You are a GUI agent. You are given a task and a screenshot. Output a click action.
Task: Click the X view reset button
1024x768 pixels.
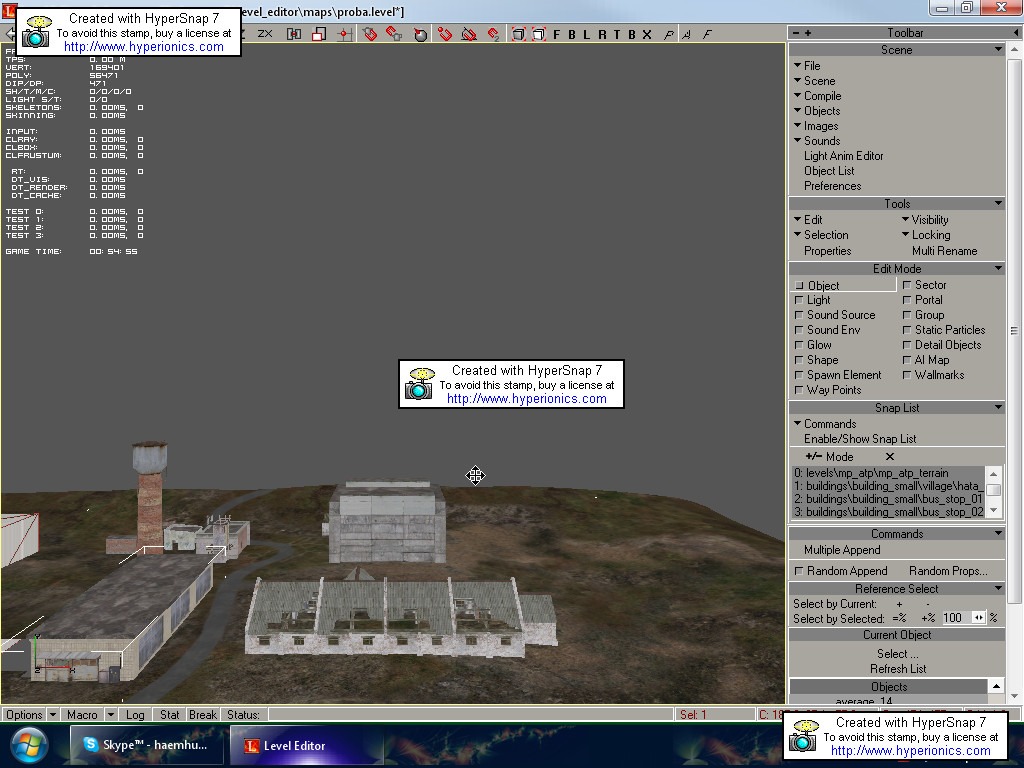click(647, 35)
